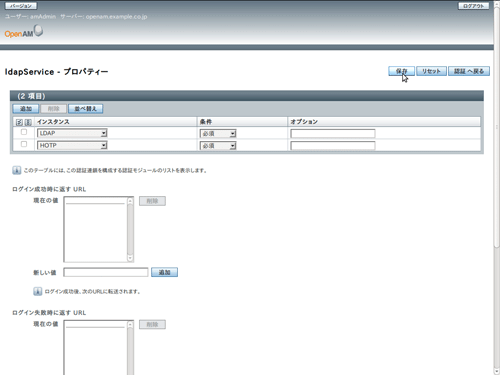500x375 pixels.
Task: Click scroll-down arrow in success URL list
Action: click(130, 258)
